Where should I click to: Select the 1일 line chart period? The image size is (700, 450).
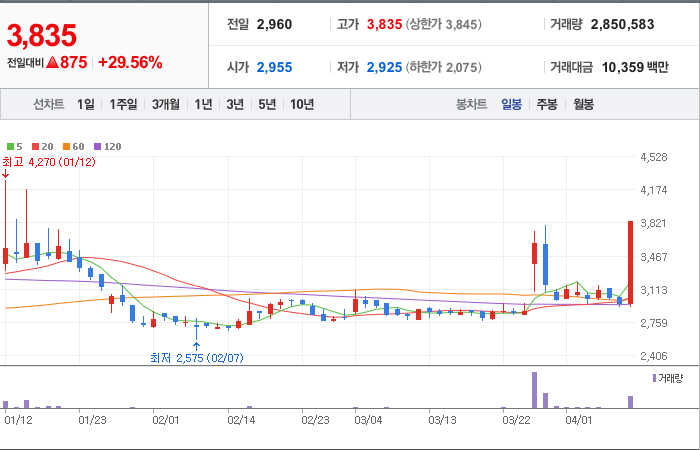click(86, 104)
